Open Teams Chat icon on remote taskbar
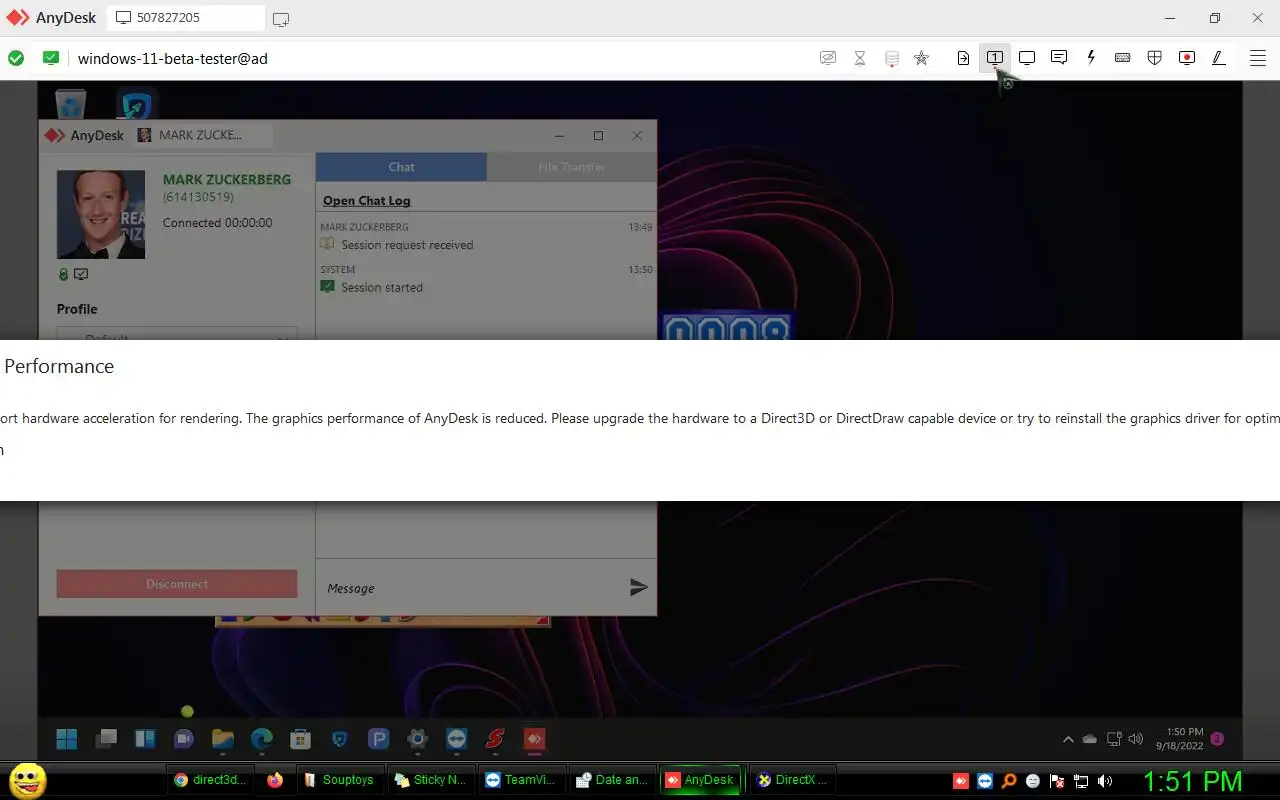This screenshot has width=1280, height=800. pyautogui.click(x=184, y=739)
